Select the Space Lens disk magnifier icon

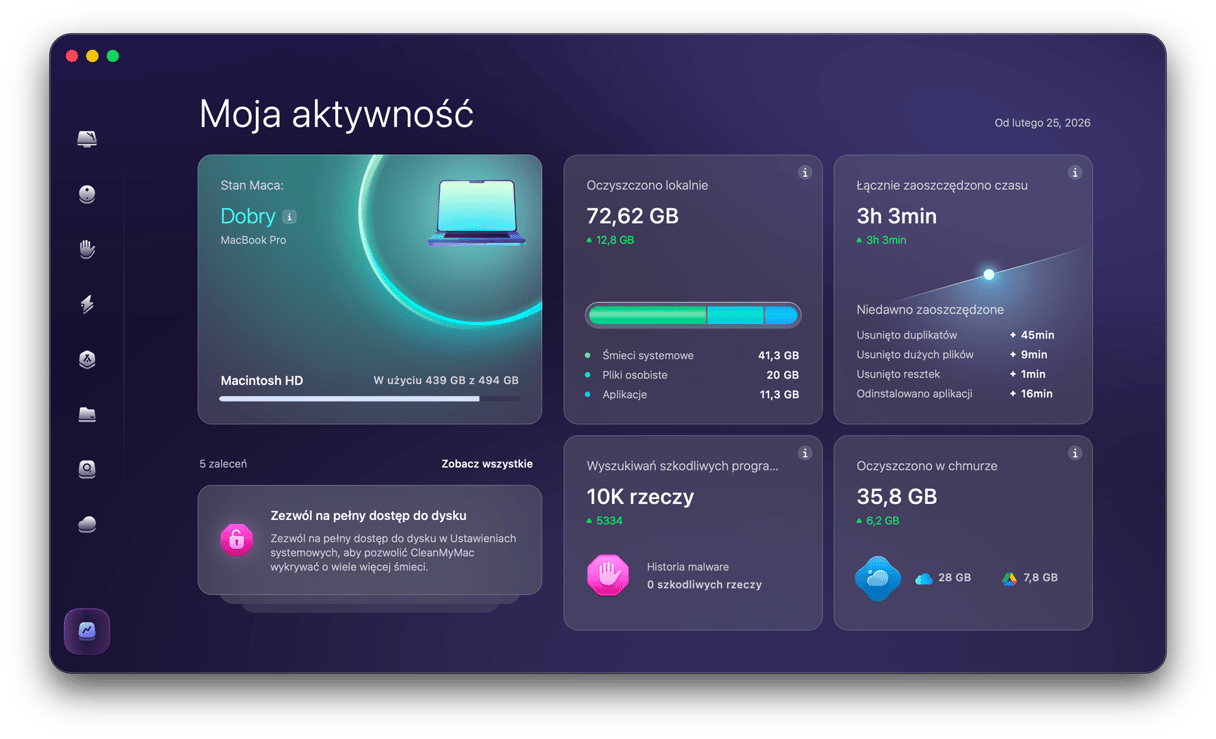pyautogui.click(x=87, y=469)
